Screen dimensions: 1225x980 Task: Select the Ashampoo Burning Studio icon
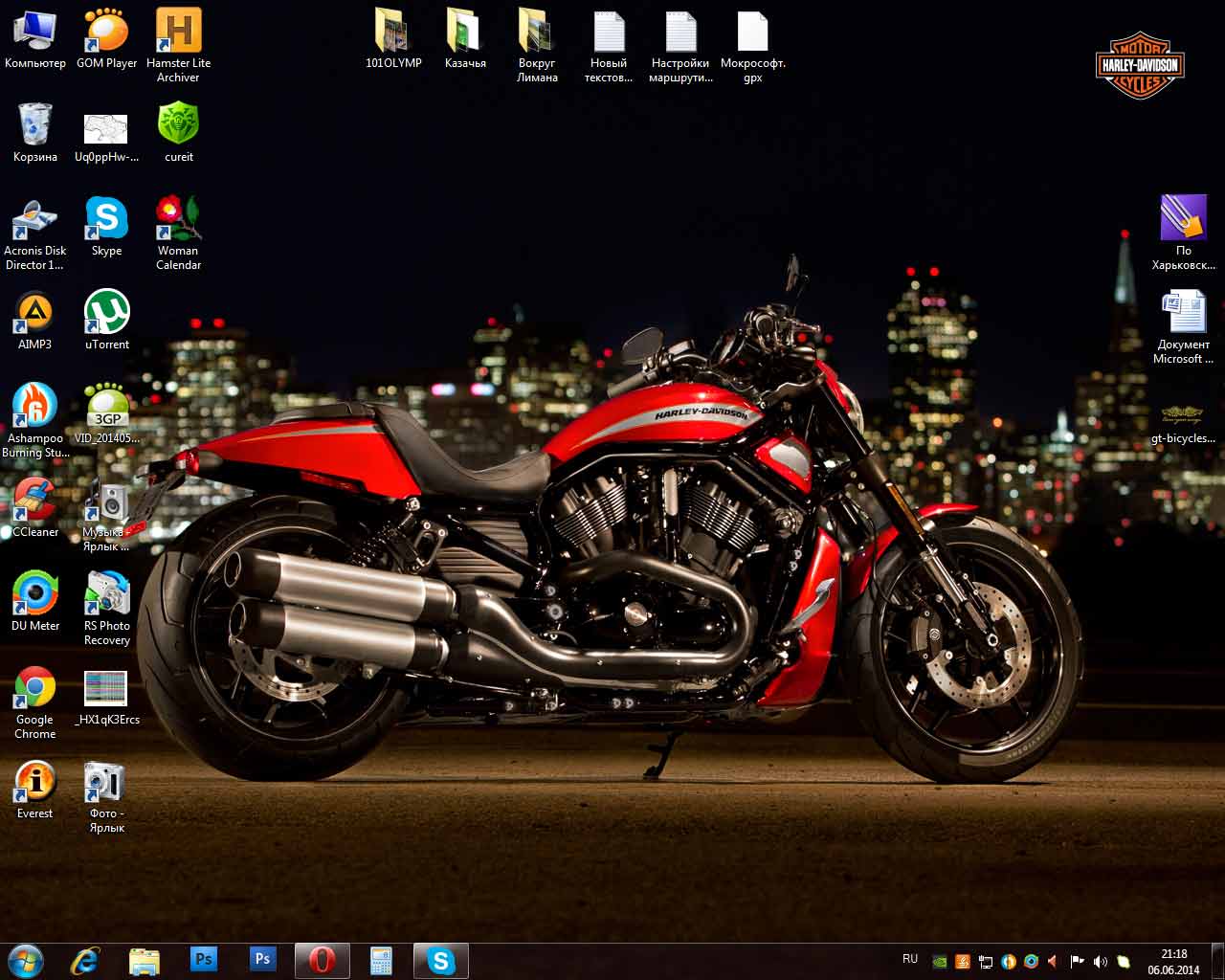pos(34,407)
